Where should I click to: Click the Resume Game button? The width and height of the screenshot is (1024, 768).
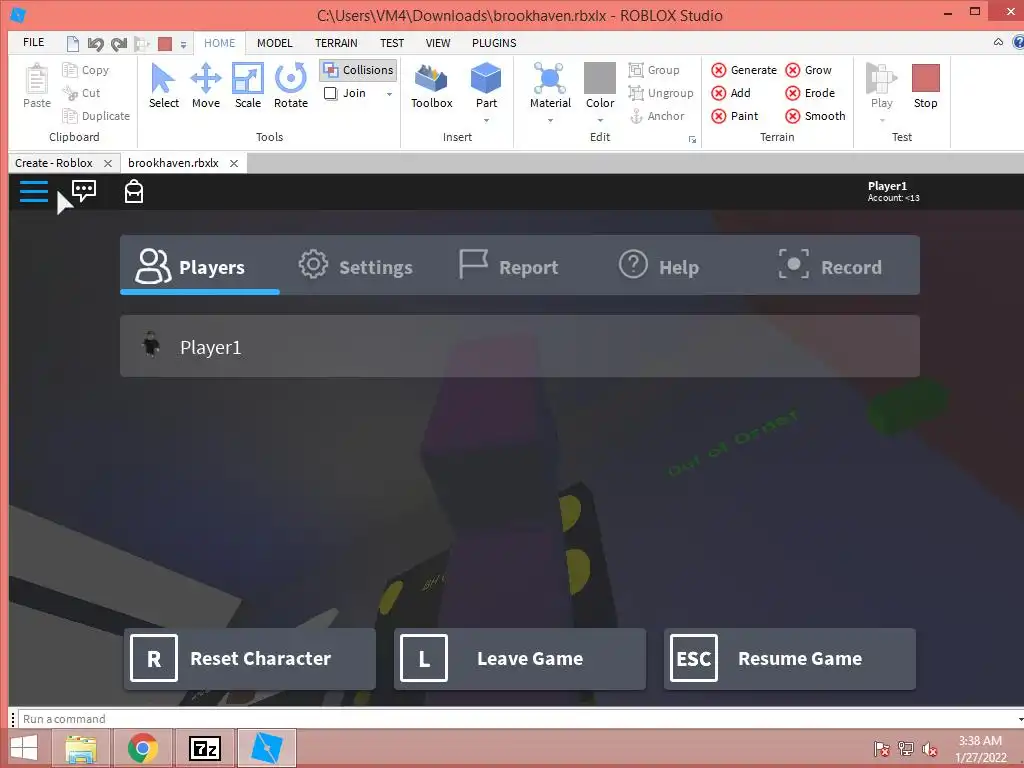point(790,659)
